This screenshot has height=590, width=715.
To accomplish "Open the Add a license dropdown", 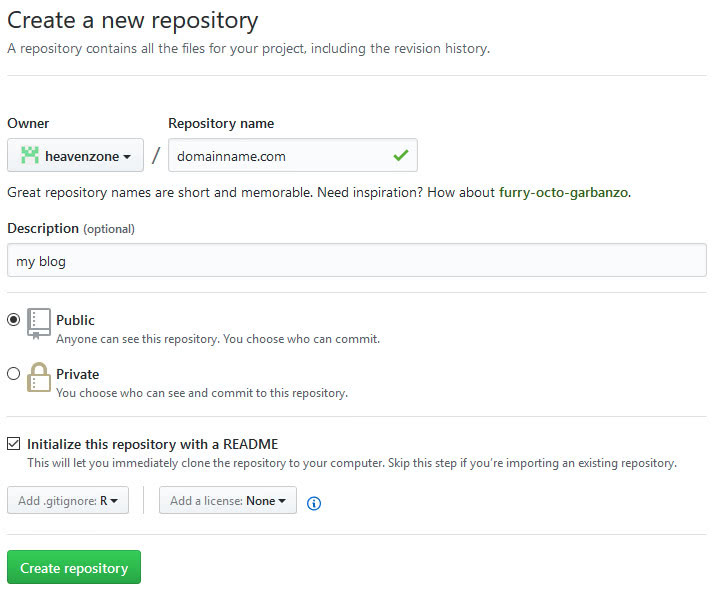I will (228, 501).
